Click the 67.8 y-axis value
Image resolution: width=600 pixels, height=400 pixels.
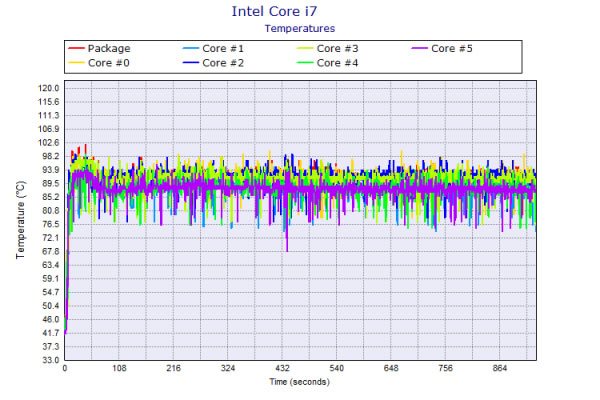(51, 251)
